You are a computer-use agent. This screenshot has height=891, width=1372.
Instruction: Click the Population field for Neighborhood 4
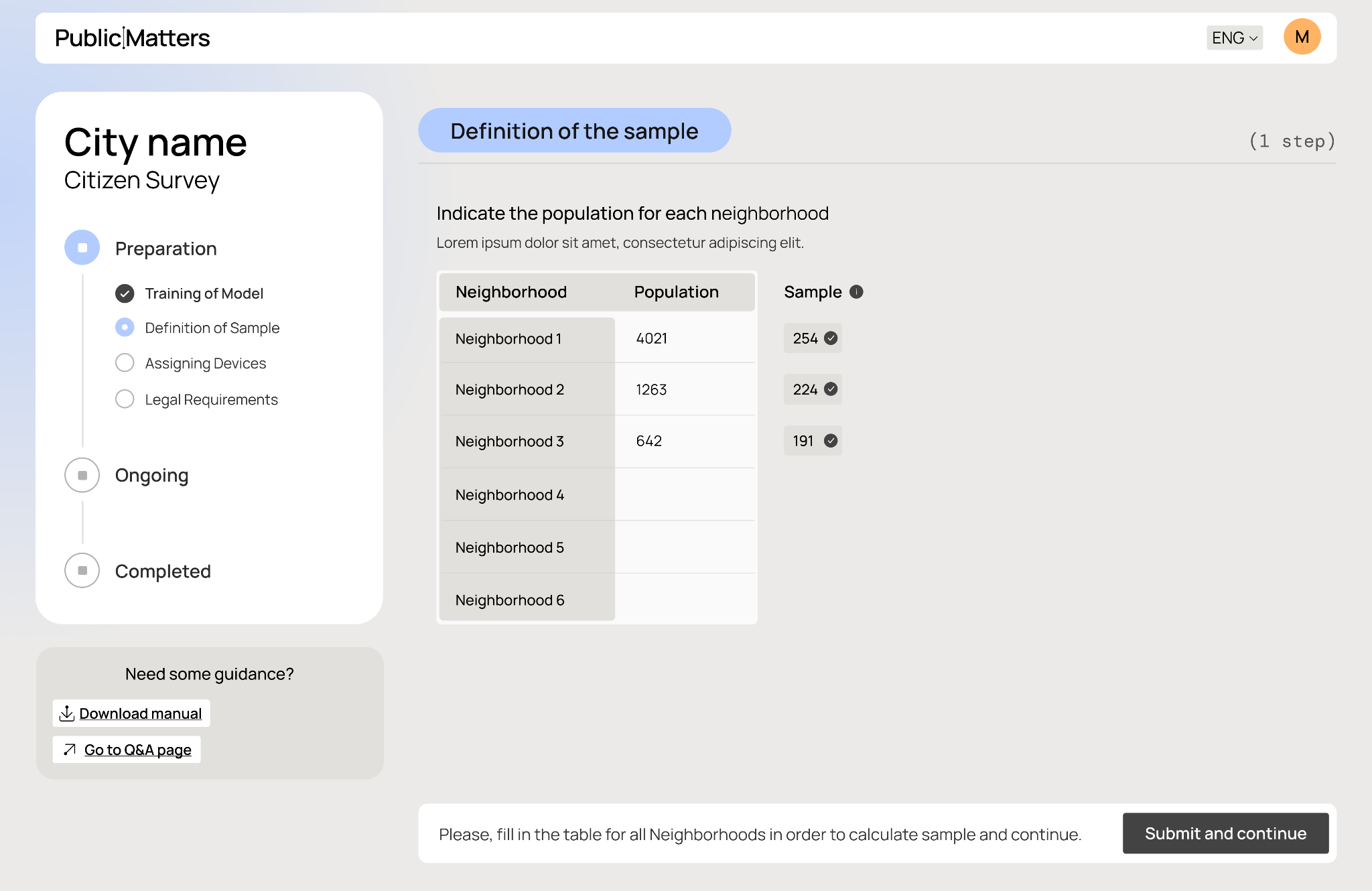[x=685, y=494]
